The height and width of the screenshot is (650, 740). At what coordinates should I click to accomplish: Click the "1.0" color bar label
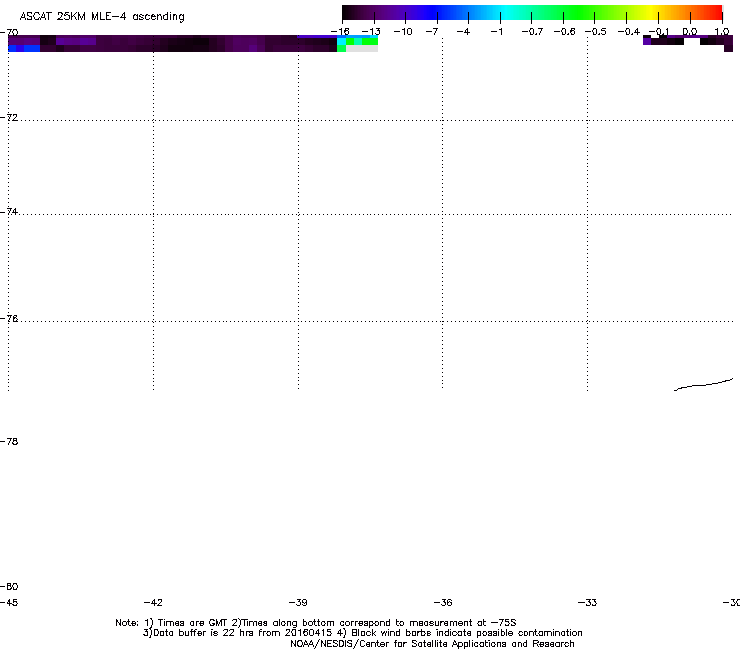point(722,32)
